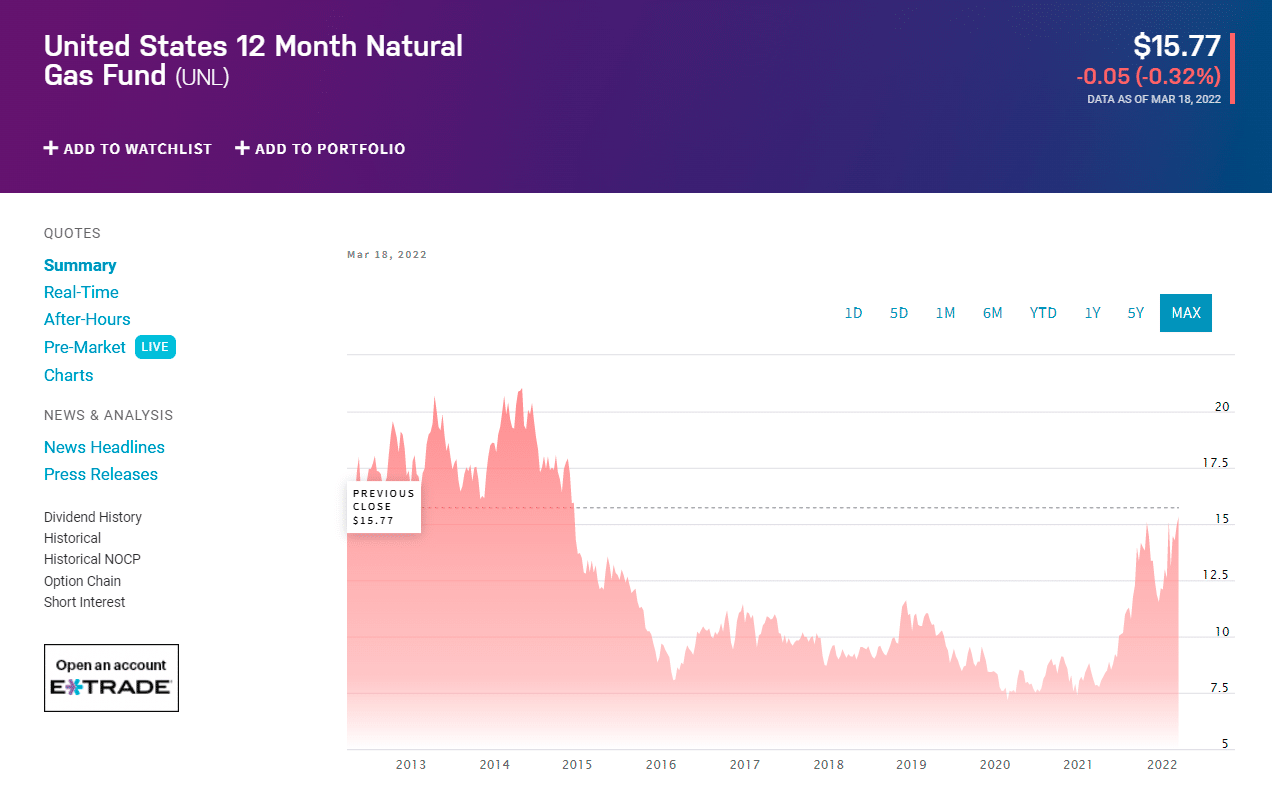Viewport: 1272px width, 812px height.
Task: Add UNL to portfolio
Action: point(320,148)
